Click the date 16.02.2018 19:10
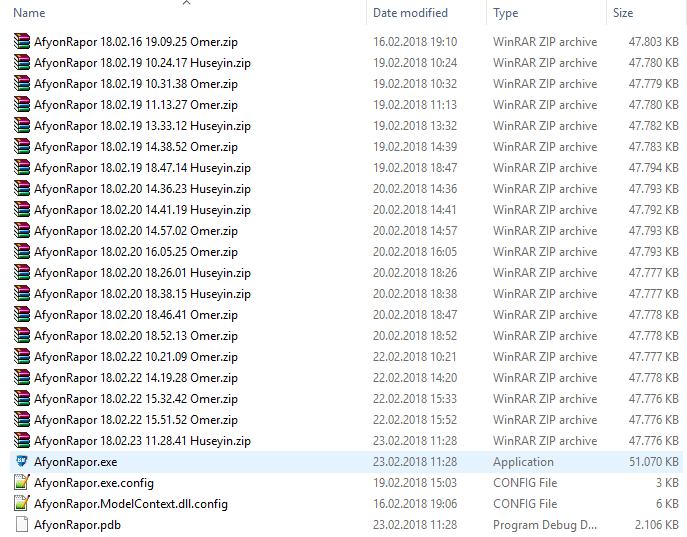The image size is (687, 537). click(x=415, y=42)
